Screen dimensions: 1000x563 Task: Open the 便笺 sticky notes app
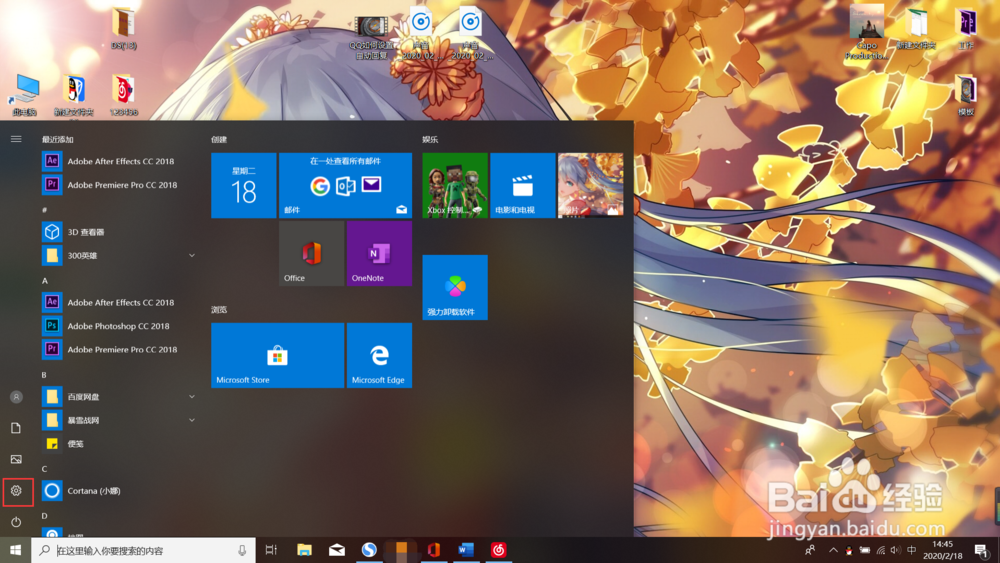(119, 444)
